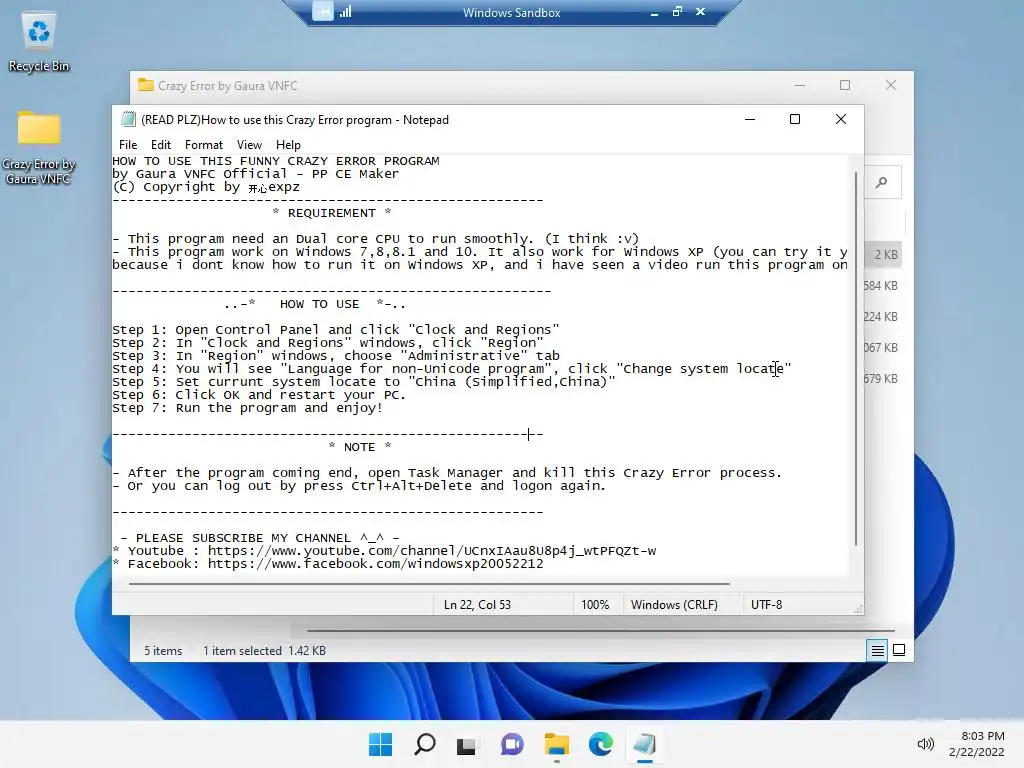Image resolution: width=1024 pixels, height=768 pixels.
Task: Open File Explorer from the taskbar
Action: coord(556,744)
